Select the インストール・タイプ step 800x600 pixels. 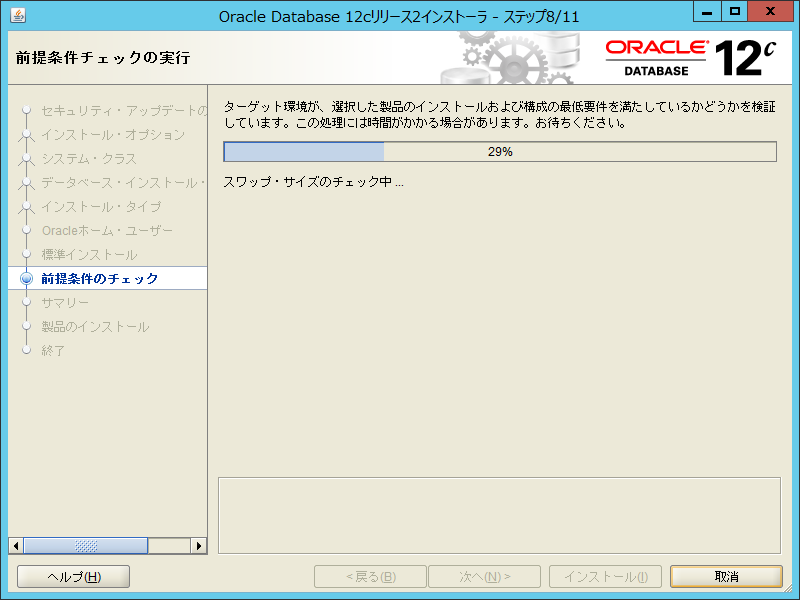click(101, 207)
